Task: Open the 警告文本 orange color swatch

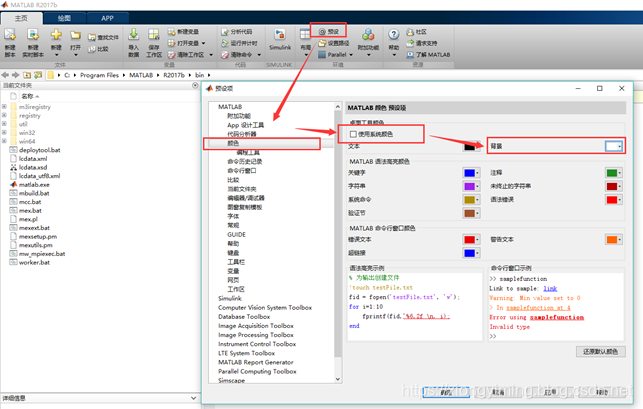Action: point(614,240)
